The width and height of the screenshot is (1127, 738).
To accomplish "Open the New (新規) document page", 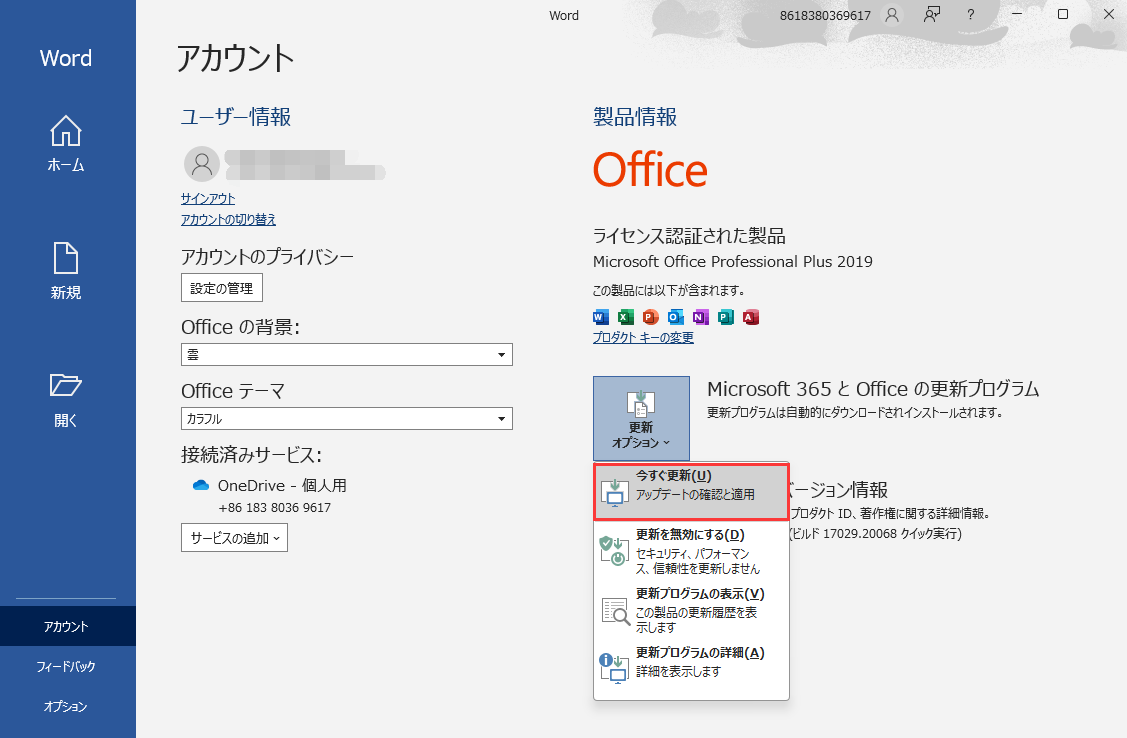I will click(x=65, y=270).
